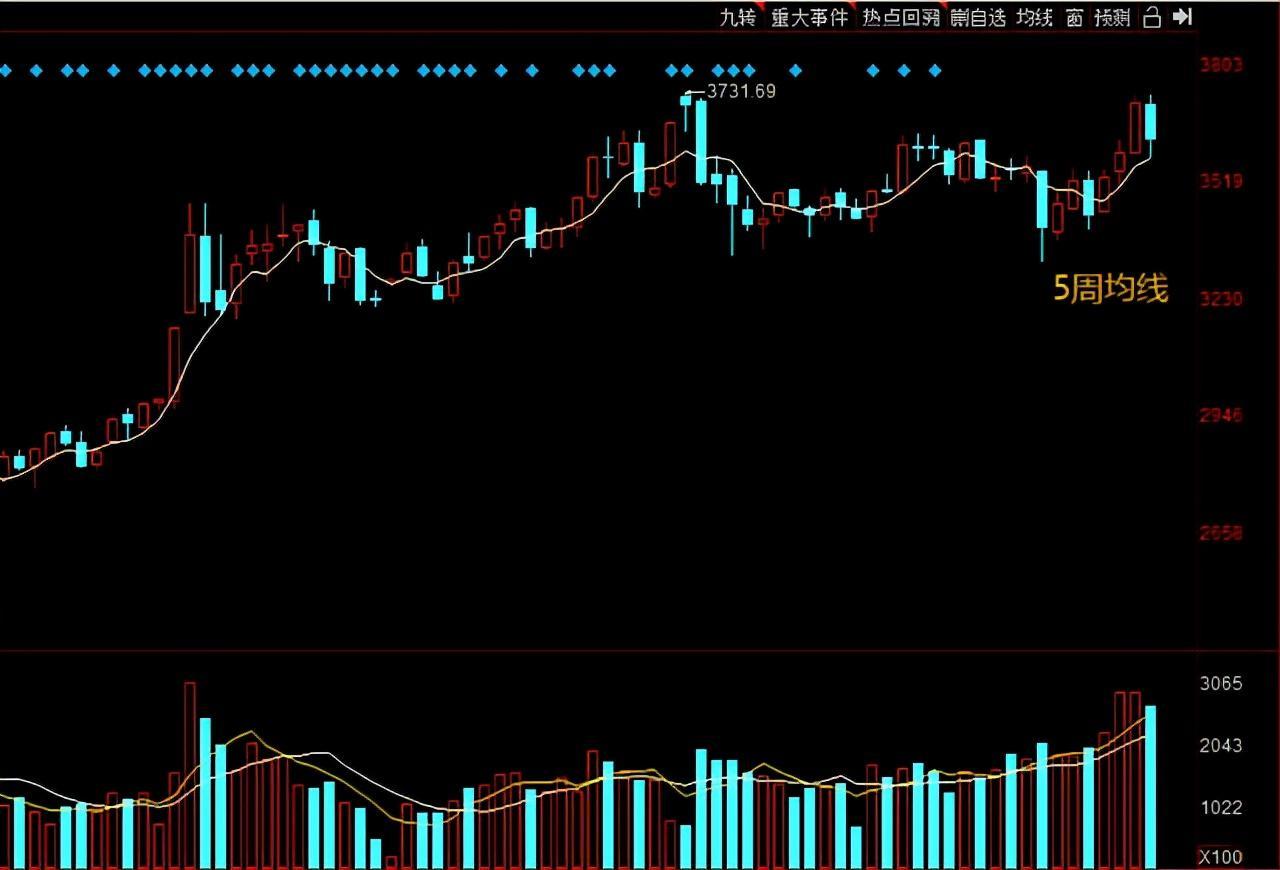Click the 2043 volume axis value

[1221, 746]
